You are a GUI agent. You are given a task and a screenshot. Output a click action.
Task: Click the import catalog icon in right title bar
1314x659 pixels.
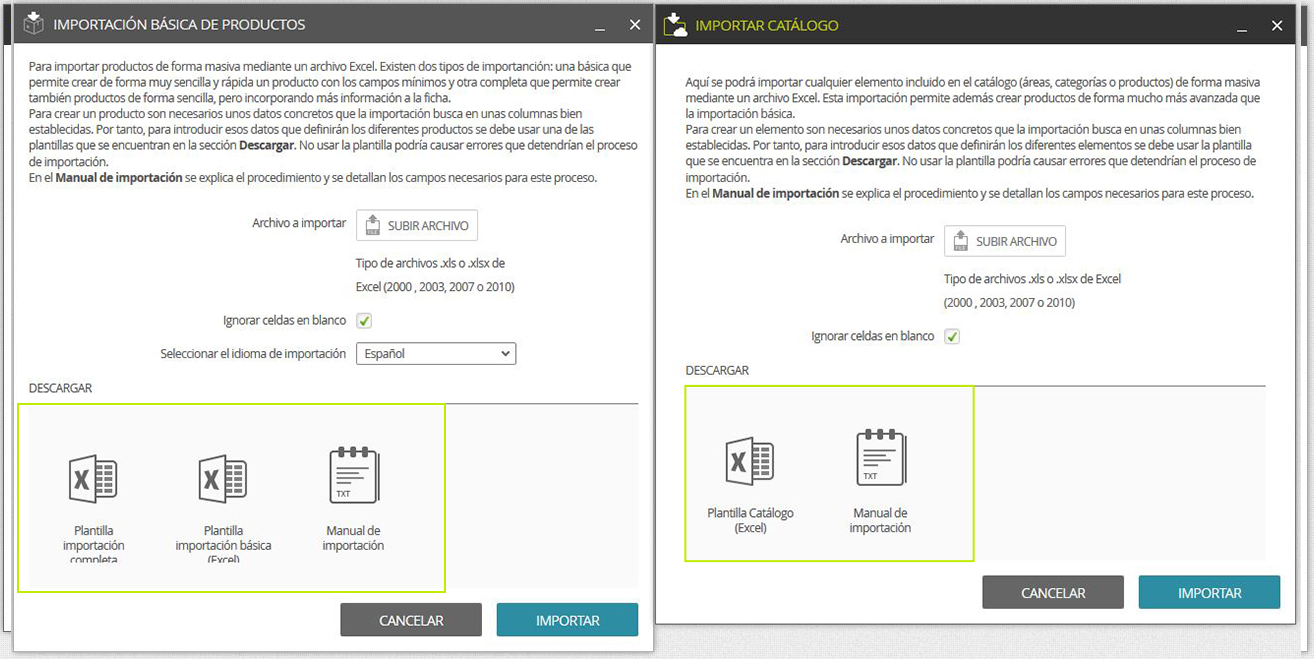pyautogui.click(x=677, y=24)
